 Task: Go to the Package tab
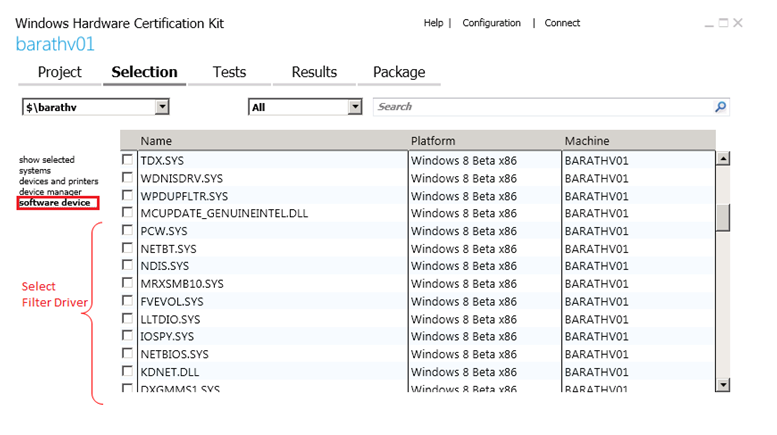pos(399,72)
